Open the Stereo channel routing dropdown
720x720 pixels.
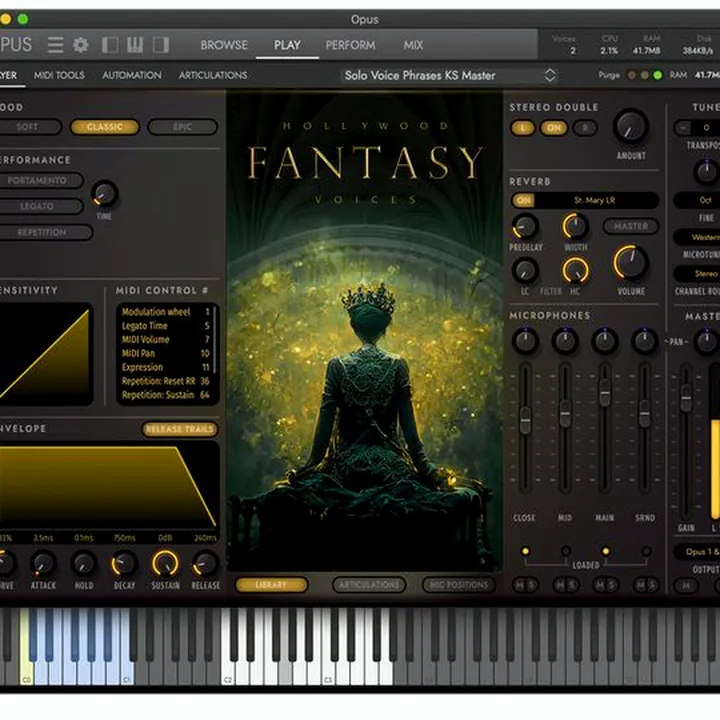click(697, 274)
